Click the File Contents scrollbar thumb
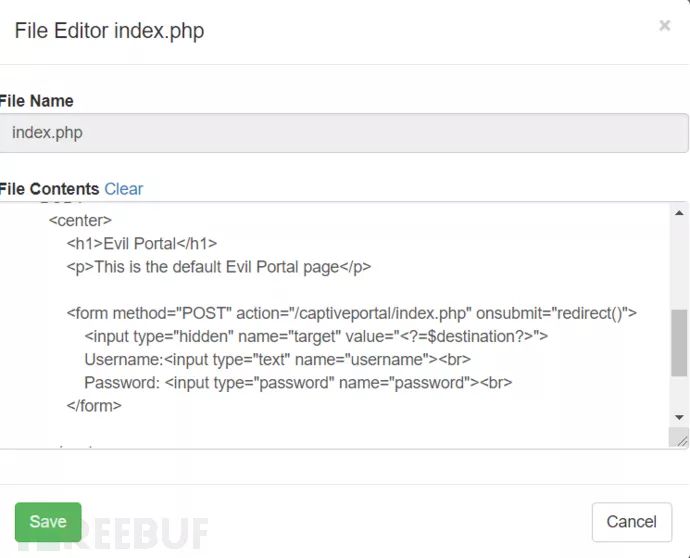690x558 pixels. tap(680, 343)
